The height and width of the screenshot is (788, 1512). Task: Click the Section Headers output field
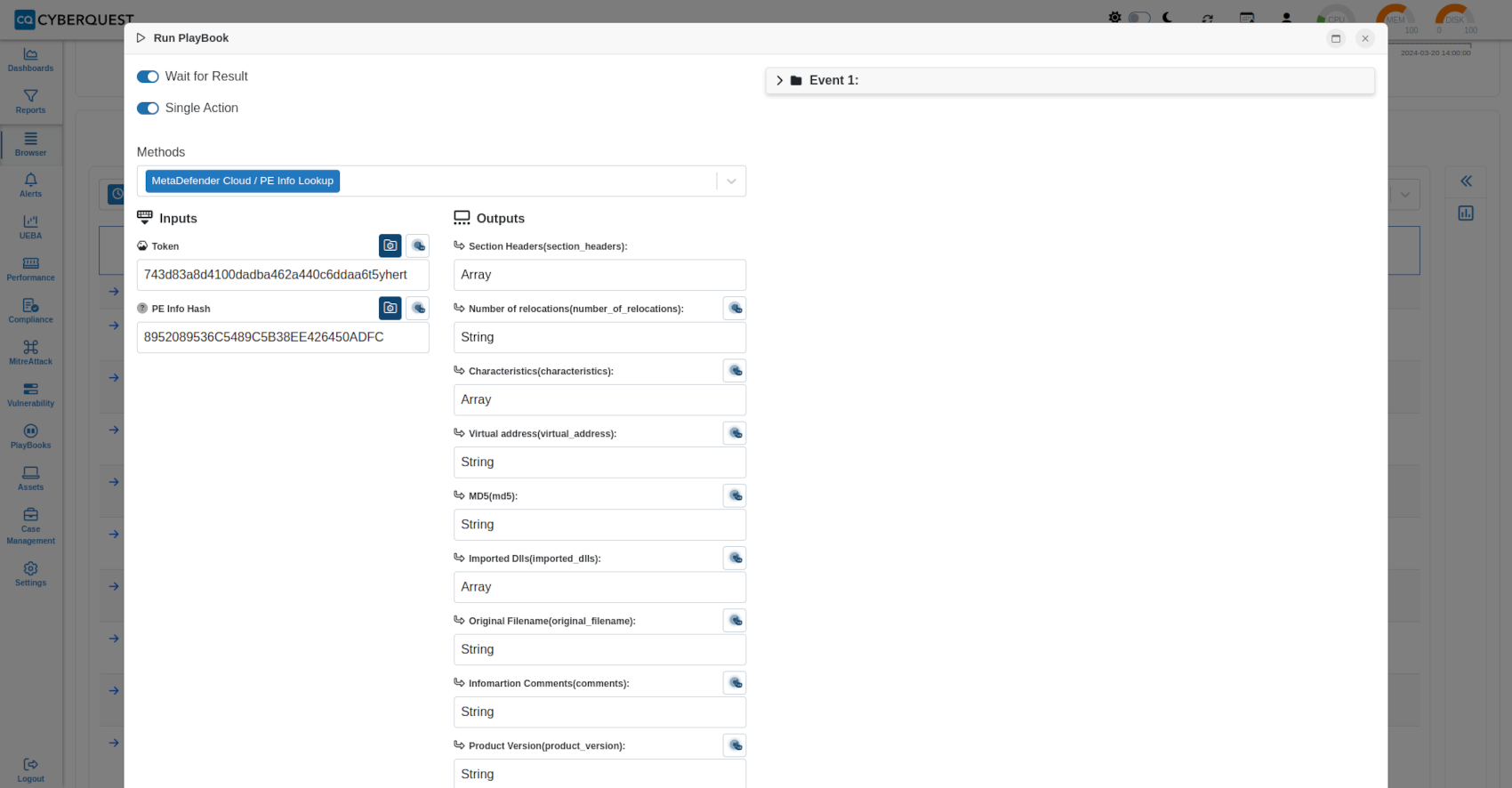[x=599, y=275]
